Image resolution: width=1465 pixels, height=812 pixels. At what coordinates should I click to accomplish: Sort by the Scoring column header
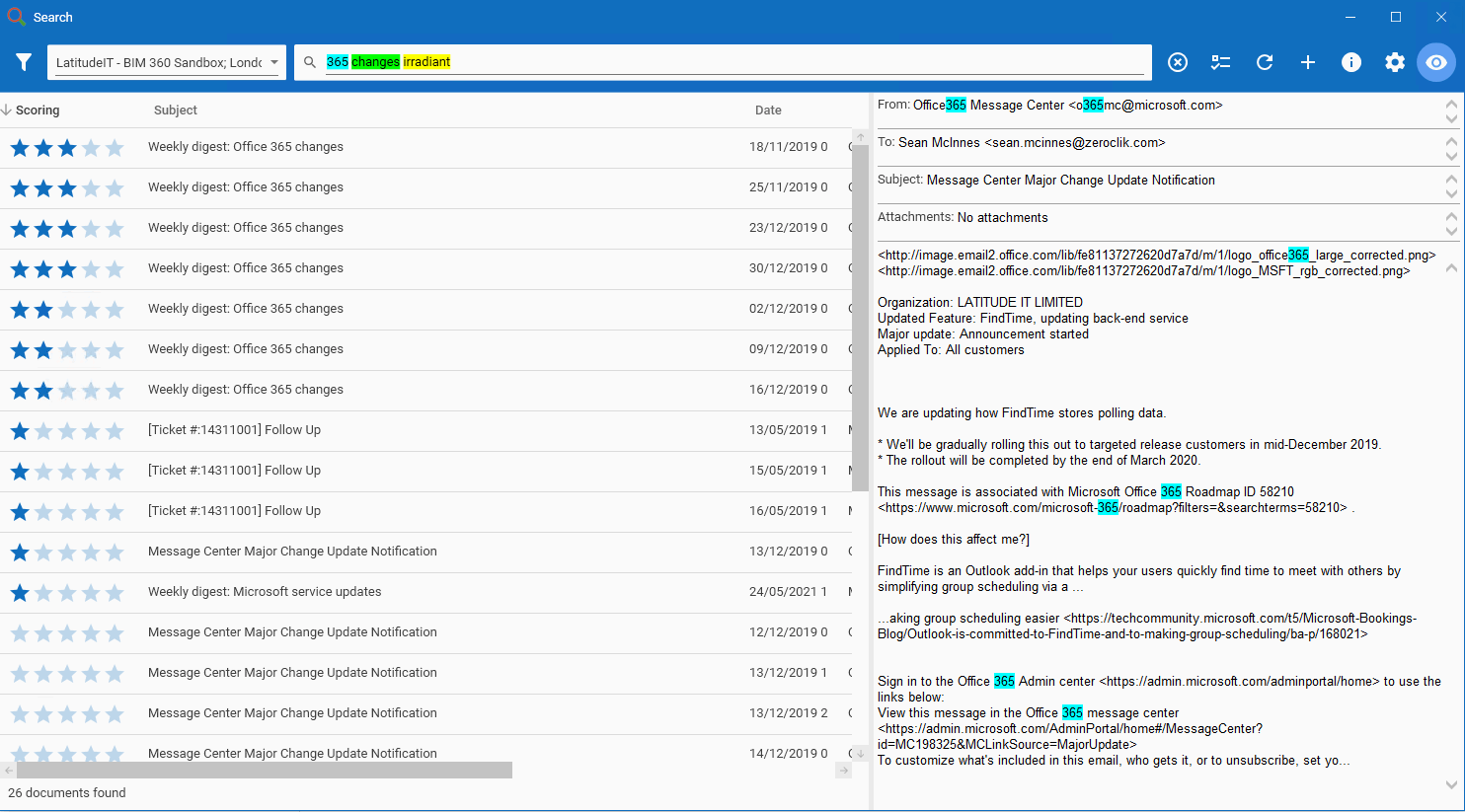pos(38,111)
